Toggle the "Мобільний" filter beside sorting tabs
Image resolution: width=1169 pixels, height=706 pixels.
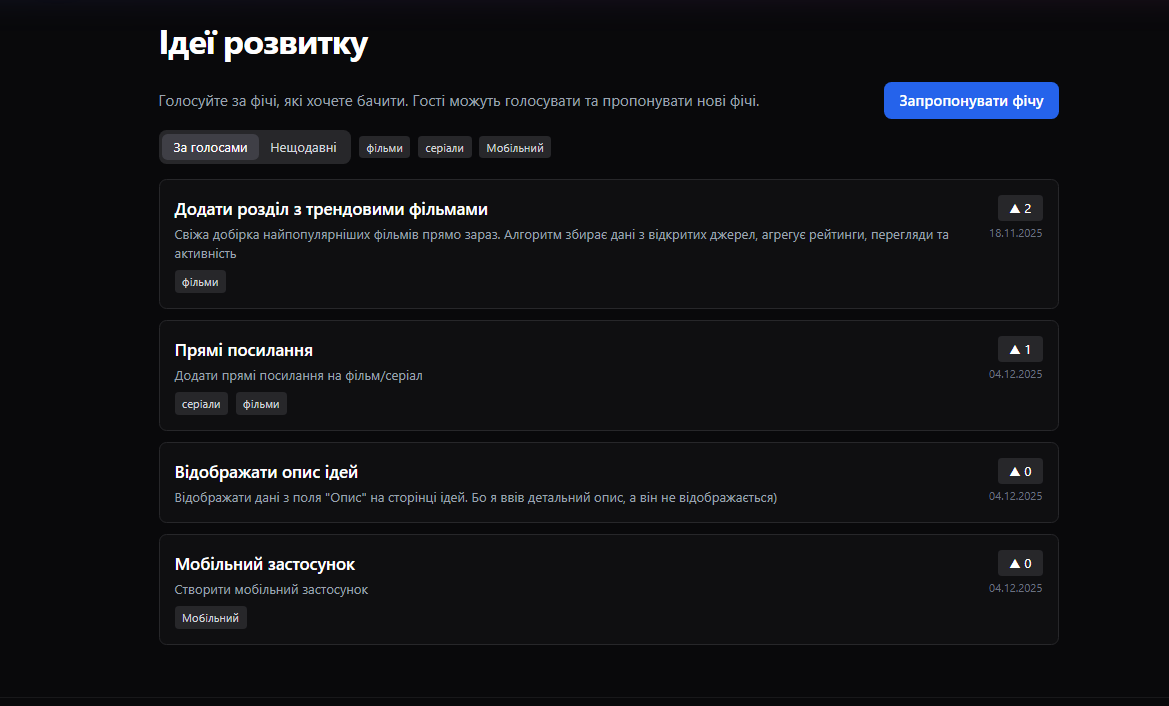(x=514, y=148)
